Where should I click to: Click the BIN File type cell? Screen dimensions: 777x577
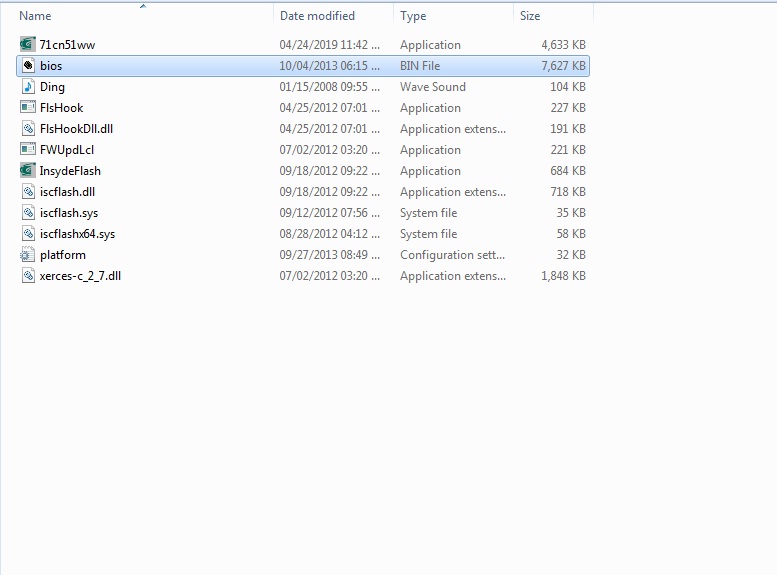click(420, 66)
